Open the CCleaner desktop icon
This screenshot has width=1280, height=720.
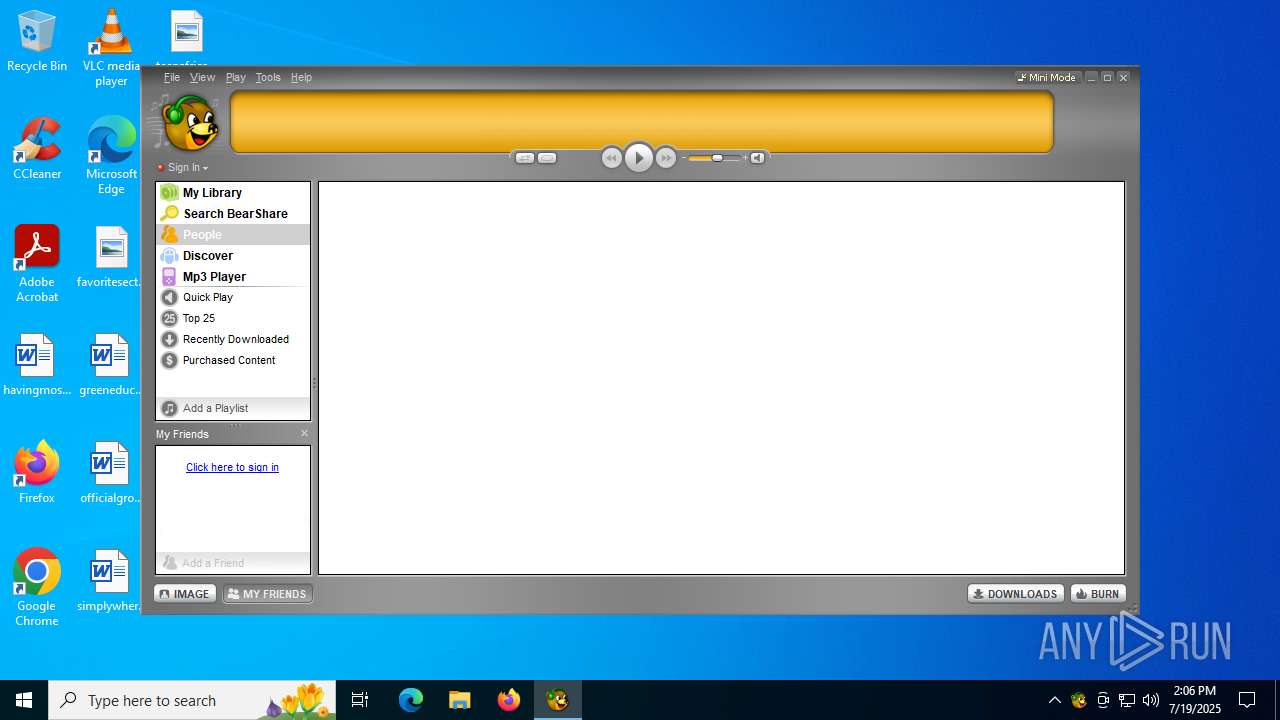click(x=37, y=148)
